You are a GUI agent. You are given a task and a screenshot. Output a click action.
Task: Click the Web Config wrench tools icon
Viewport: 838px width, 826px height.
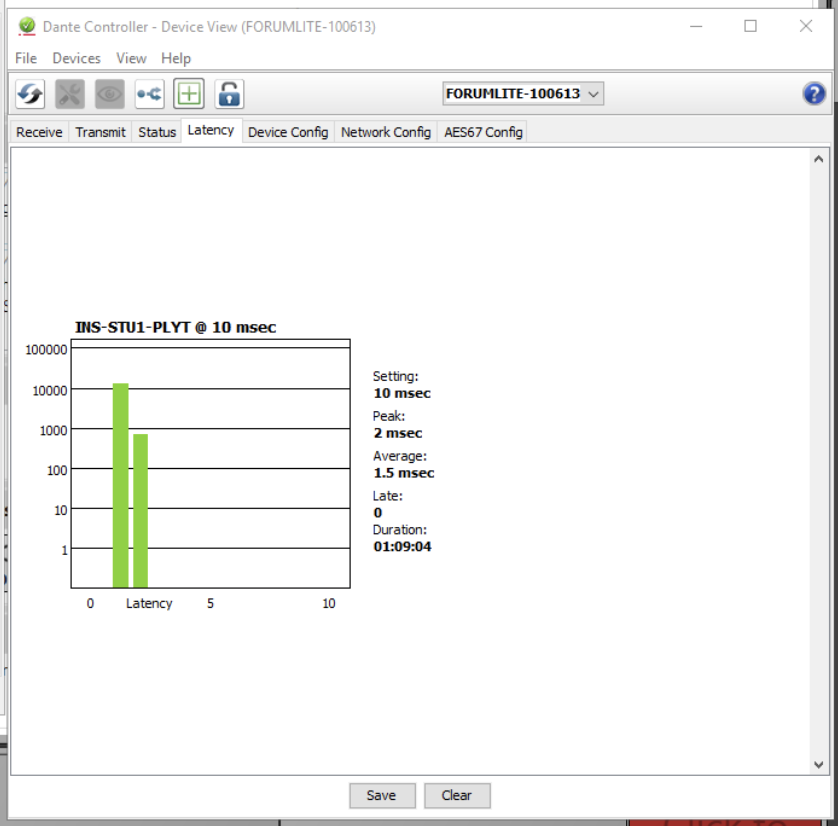pyautogui.click(x=69, y=94)
